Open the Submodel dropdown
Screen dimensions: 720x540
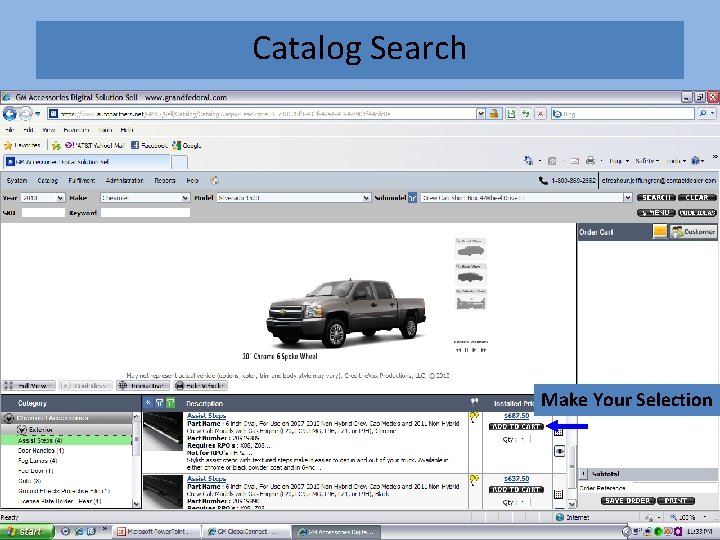527,197
